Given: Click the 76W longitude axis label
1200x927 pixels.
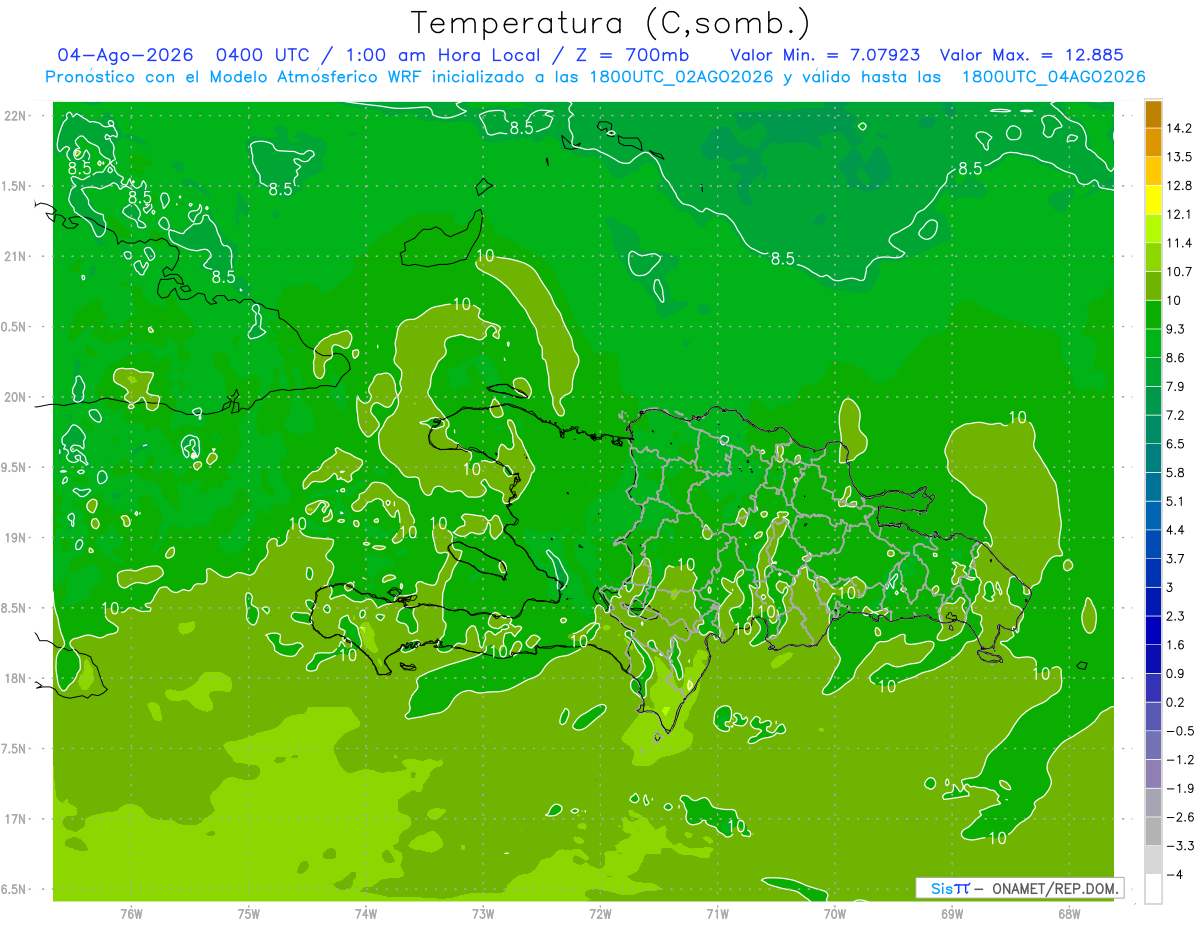Looking at the screenshot, I should point(131,913).
